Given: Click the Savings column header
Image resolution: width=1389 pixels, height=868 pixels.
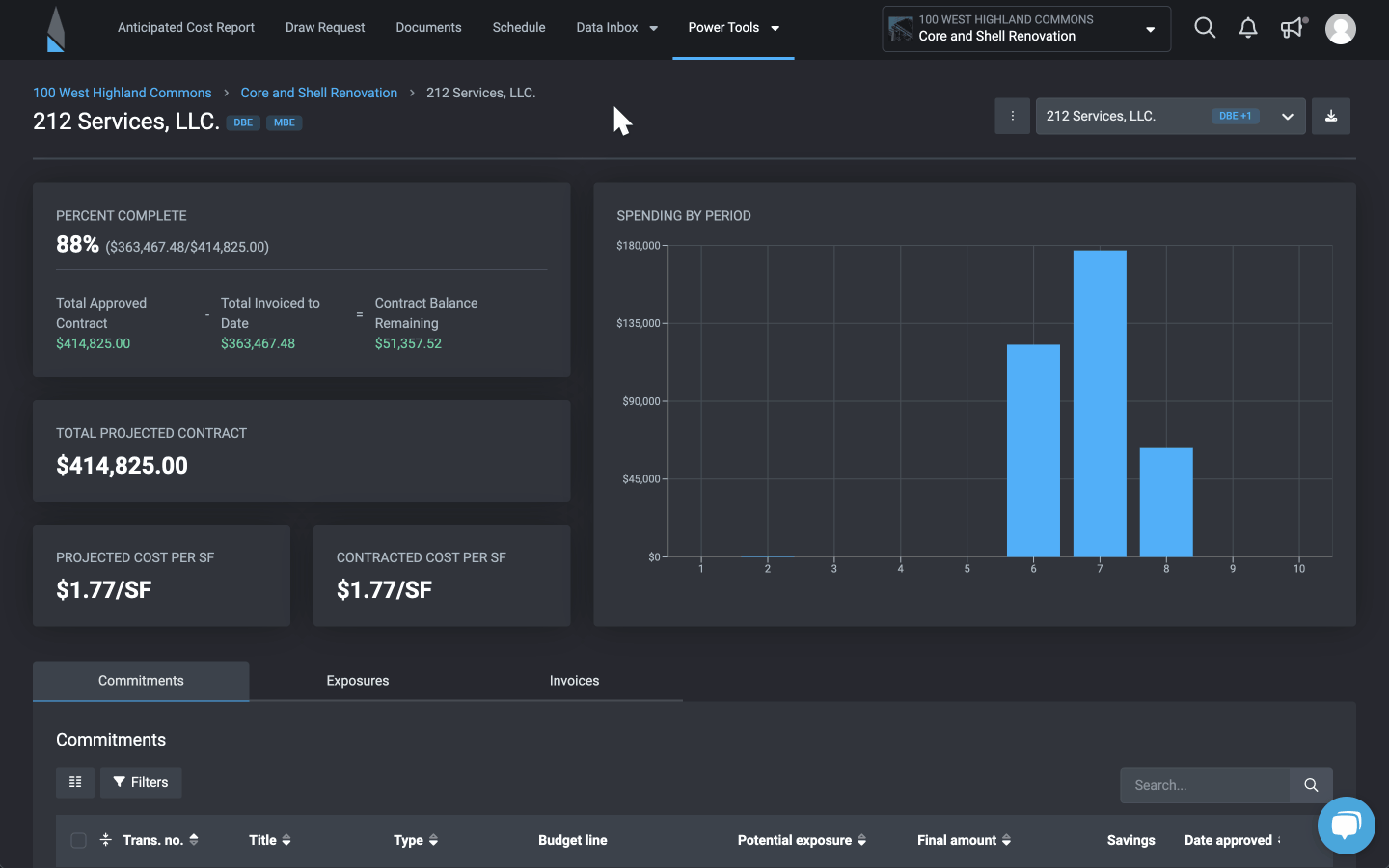Looking at the screenshot, I should [1131, 840].
